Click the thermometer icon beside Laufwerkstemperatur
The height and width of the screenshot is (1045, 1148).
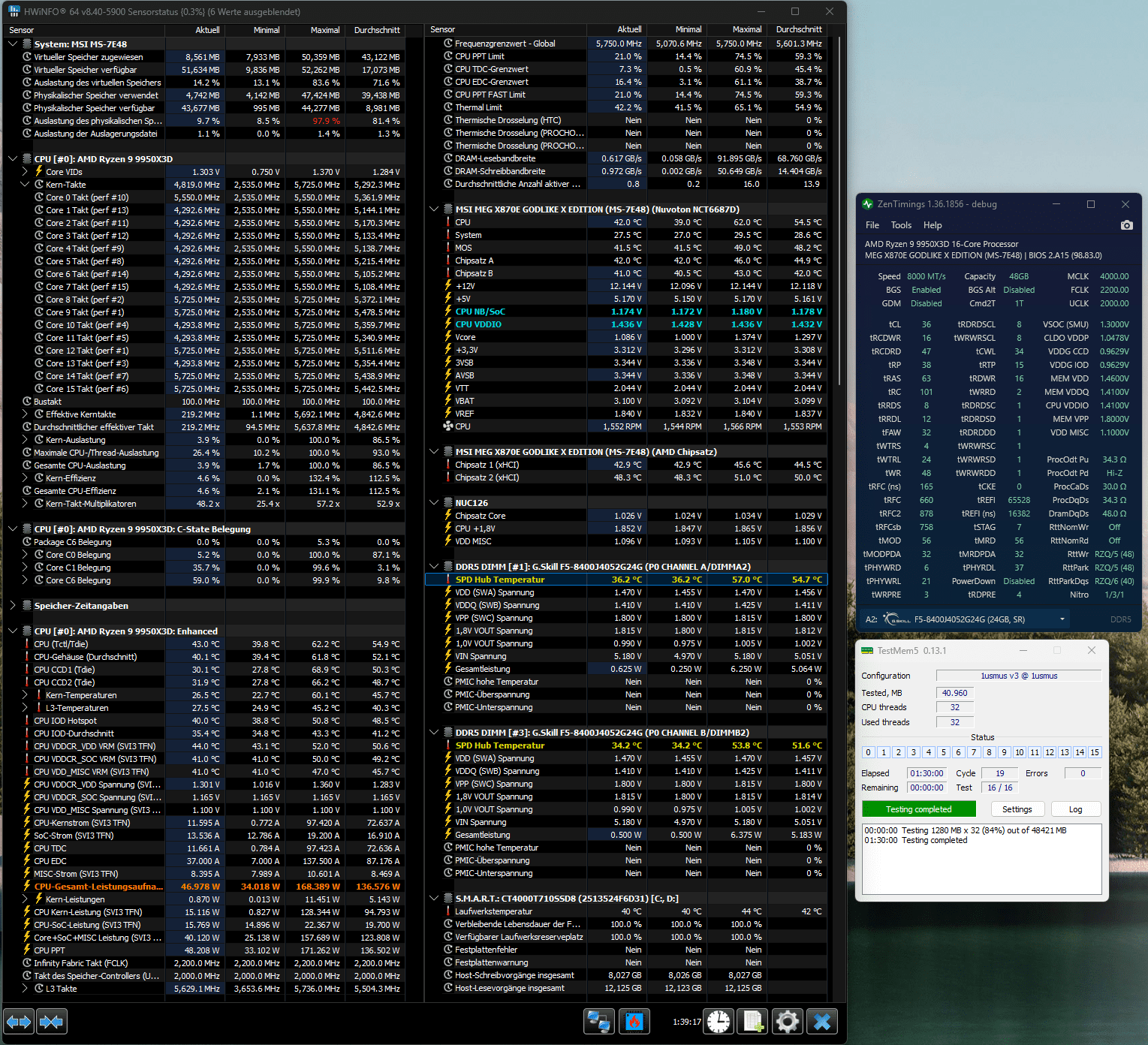pyautogui.click(x=448, y=911)
